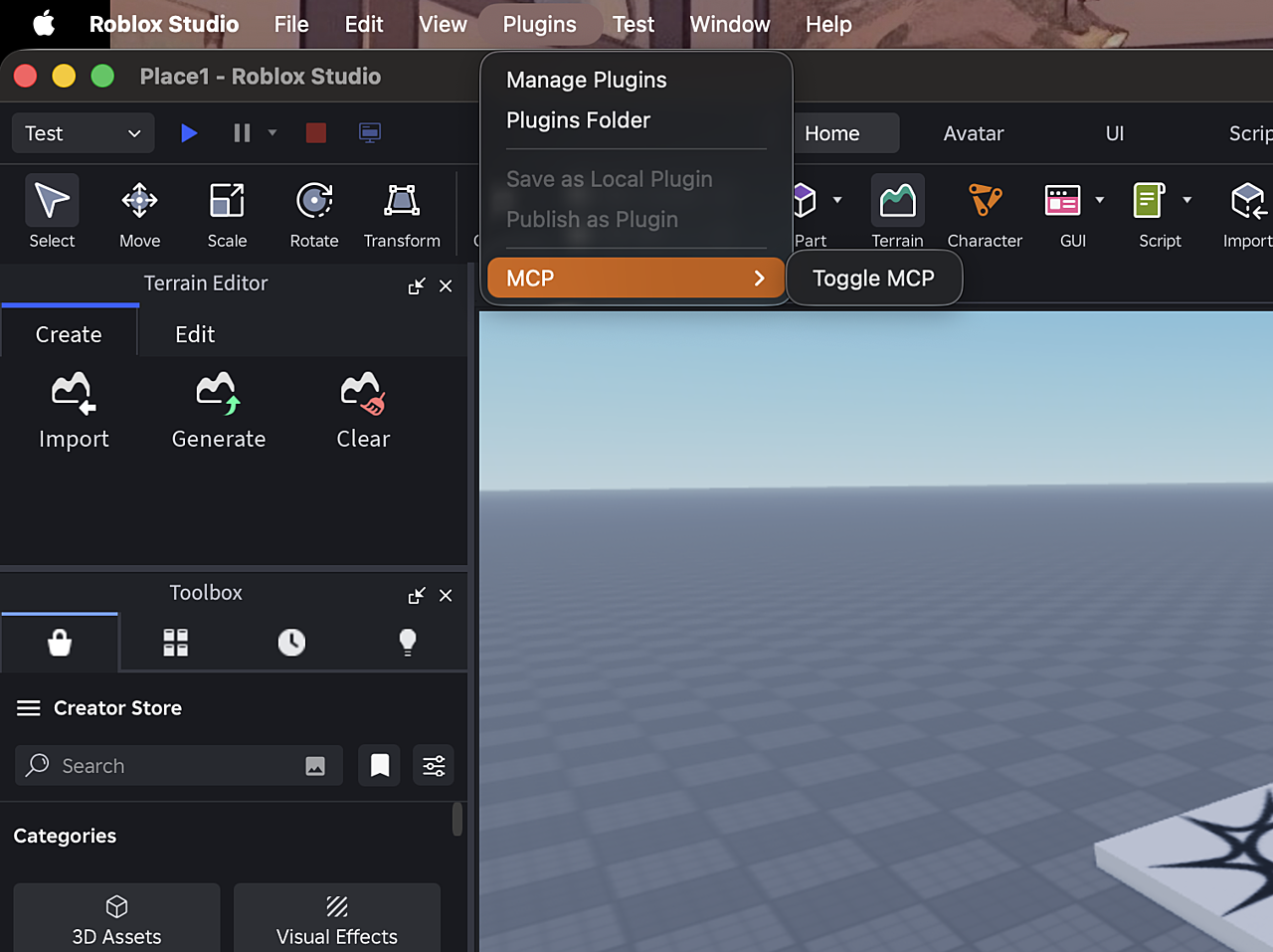Select the Select tool
The width and height of the screenshot is (1273, 952).
52,211
